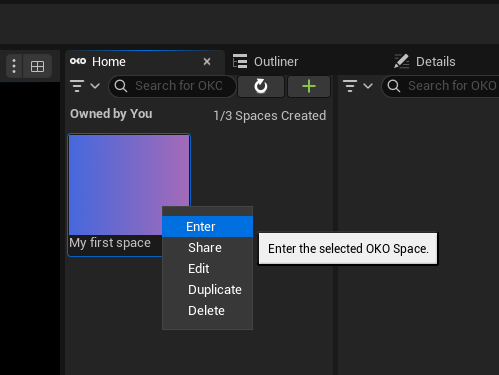Click the OKO logo on the Home tab
The width and height of the screenshot is (499, 375).
click(78, 61)
